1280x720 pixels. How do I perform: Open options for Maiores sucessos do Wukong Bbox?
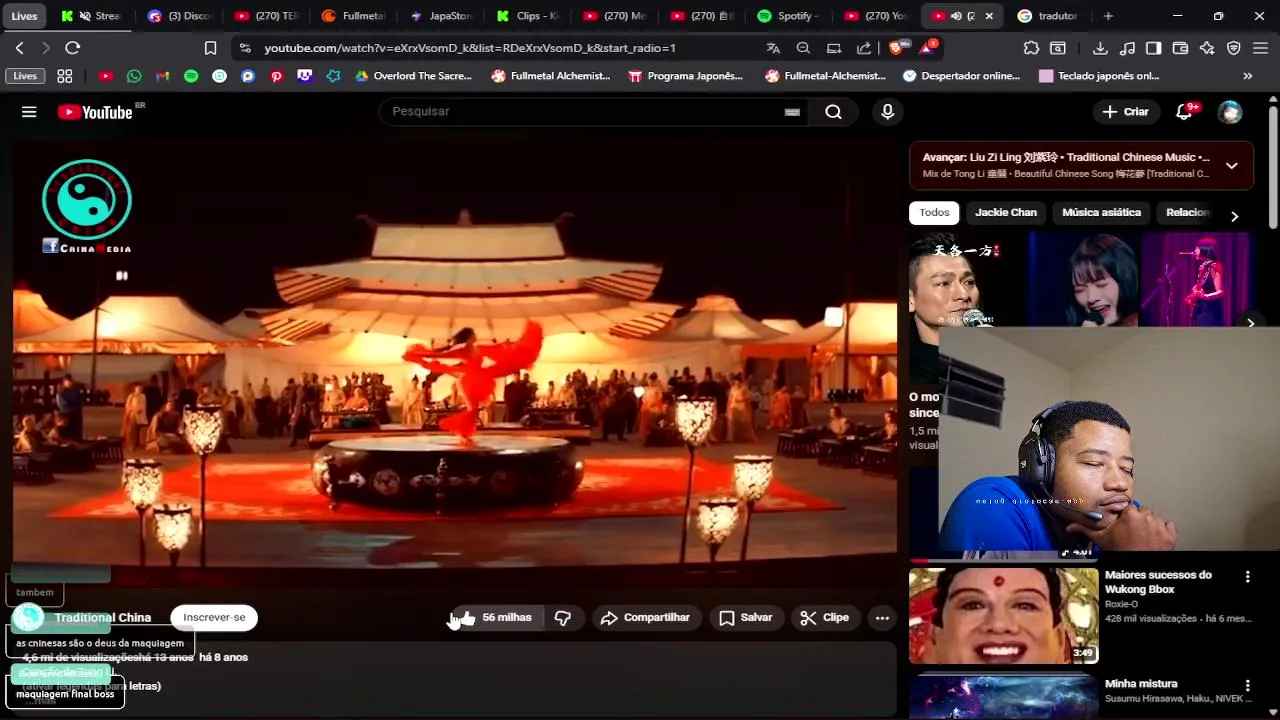(x=1247, y=577)
